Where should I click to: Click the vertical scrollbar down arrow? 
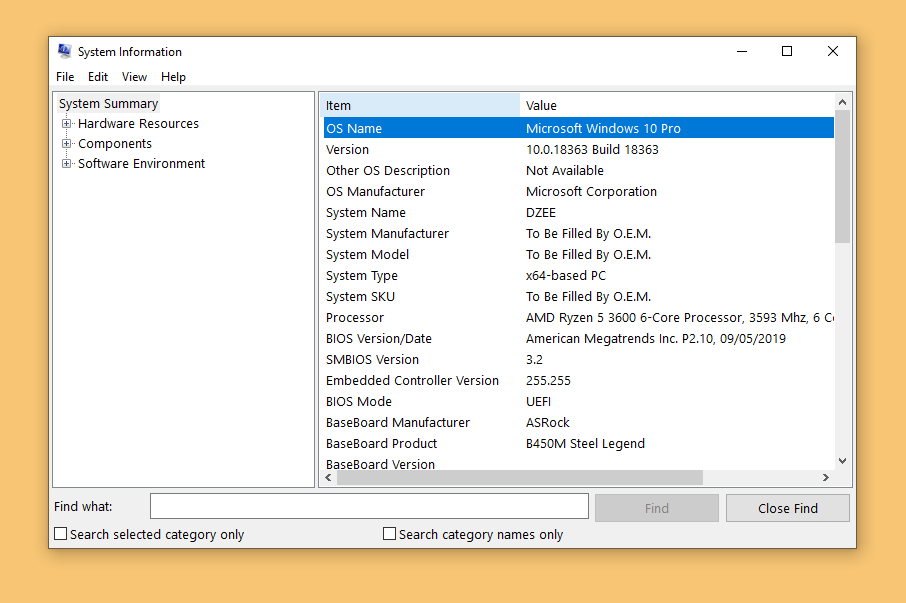842,461
